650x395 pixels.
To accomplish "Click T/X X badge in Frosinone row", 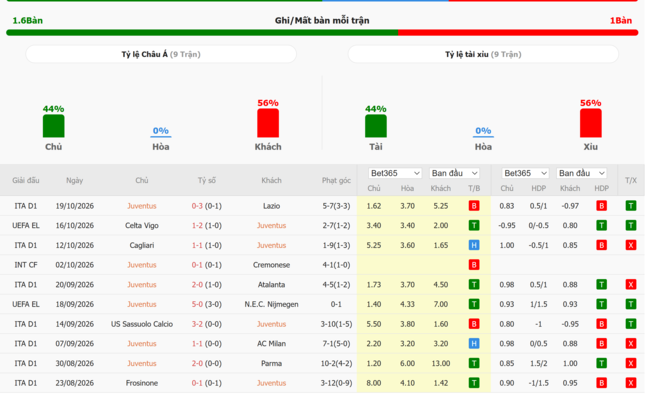I will 631,383.
